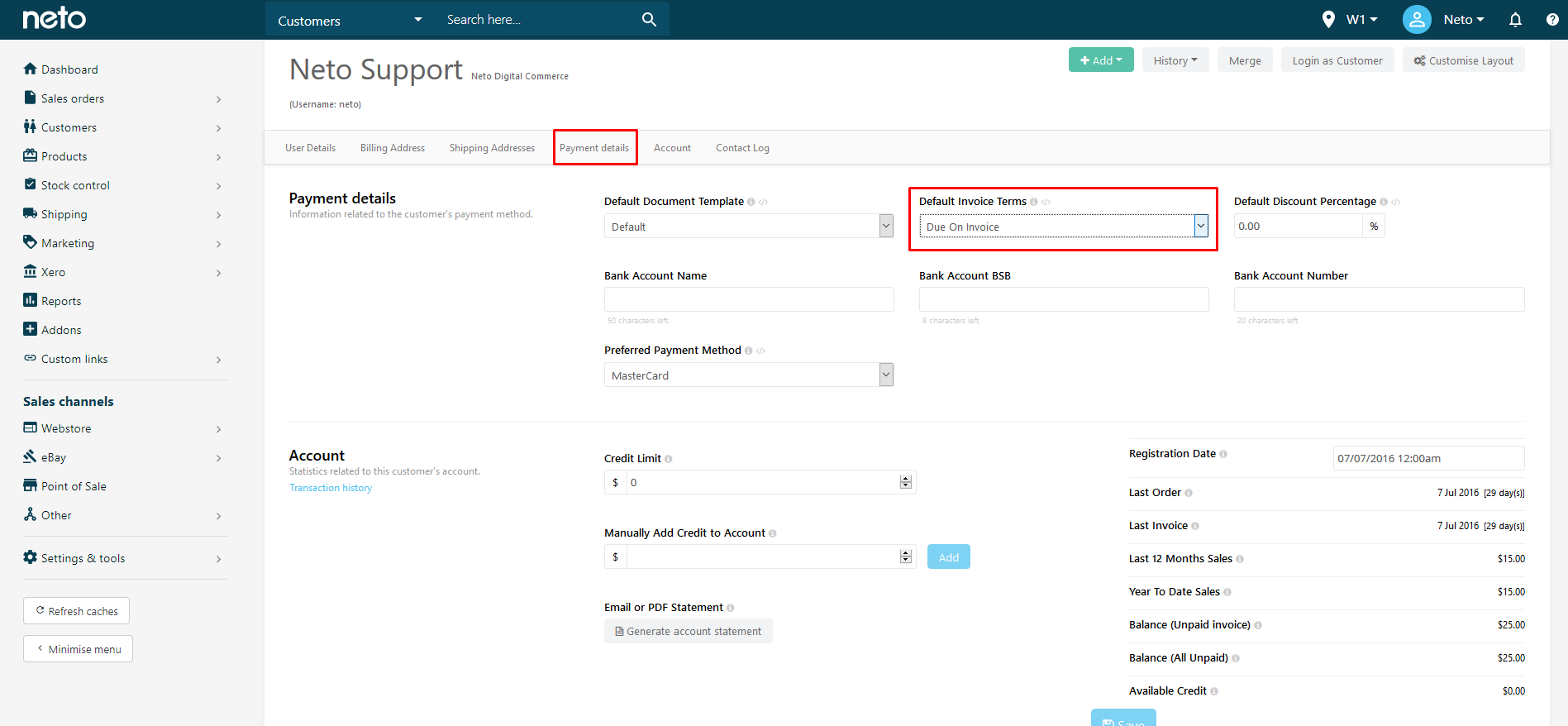
Task: Open Preferred Payment Method dropdown
Action: click(749, 375)
